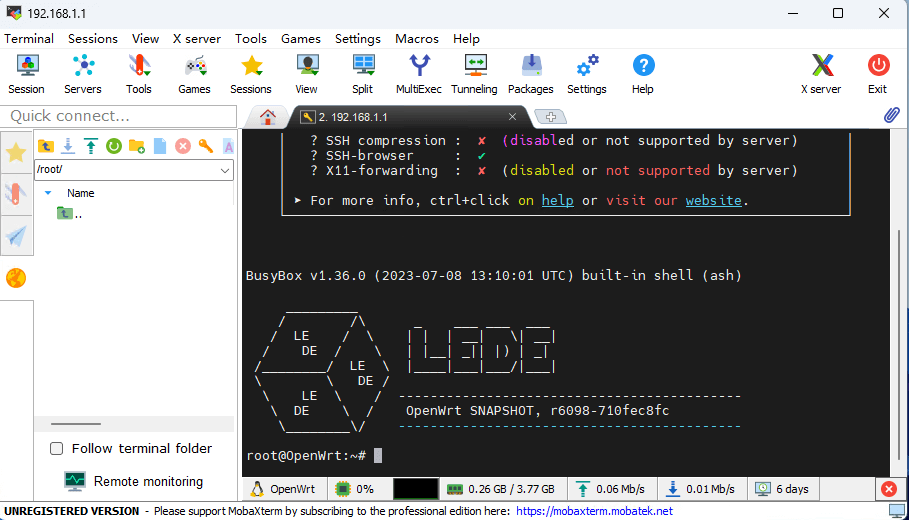Click the monitor icon in bottom-right corner
This screenshot has height=520, width=909.
tap(897, 511)
